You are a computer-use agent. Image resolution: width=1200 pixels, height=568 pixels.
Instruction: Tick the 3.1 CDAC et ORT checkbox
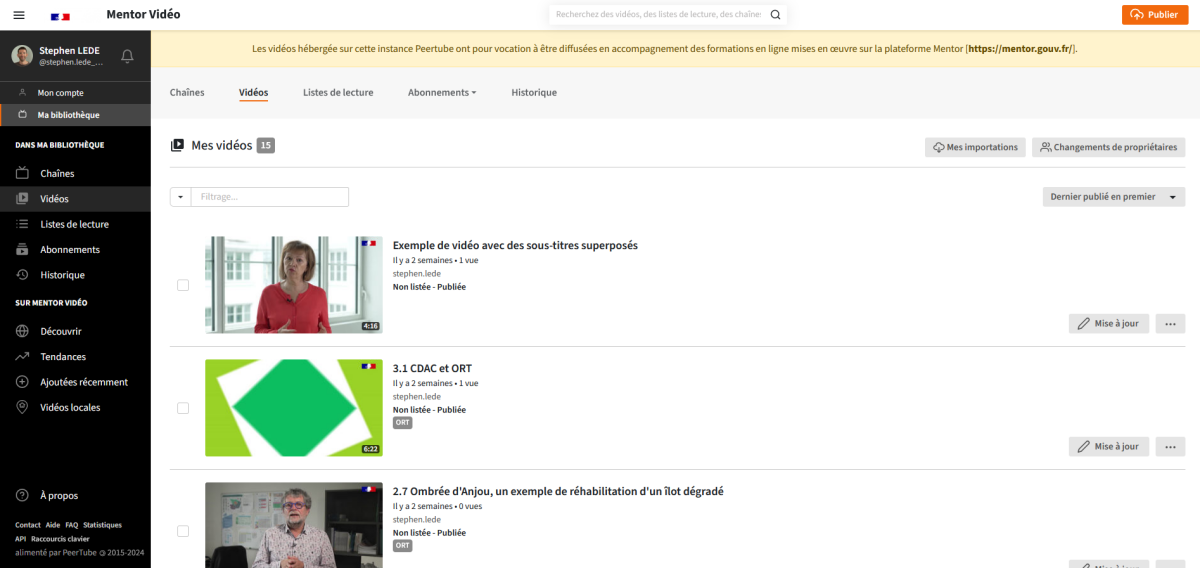(183, 408)
